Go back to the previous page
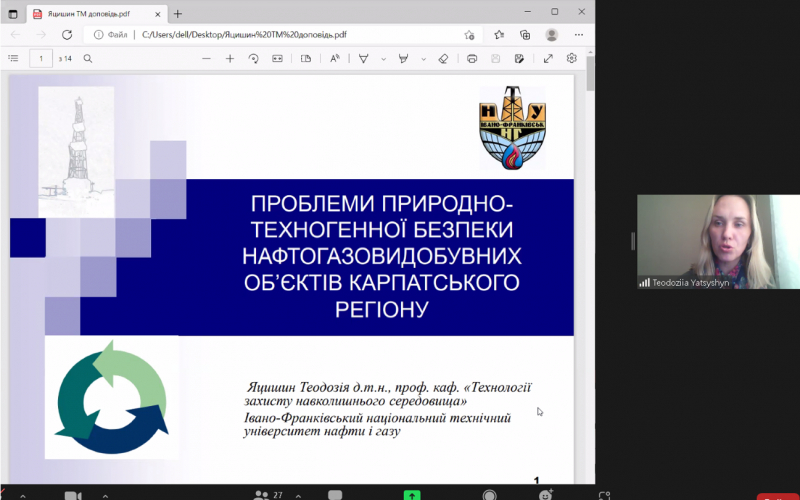800x500 pixels. pyautogui.click(x=16, y=35)
